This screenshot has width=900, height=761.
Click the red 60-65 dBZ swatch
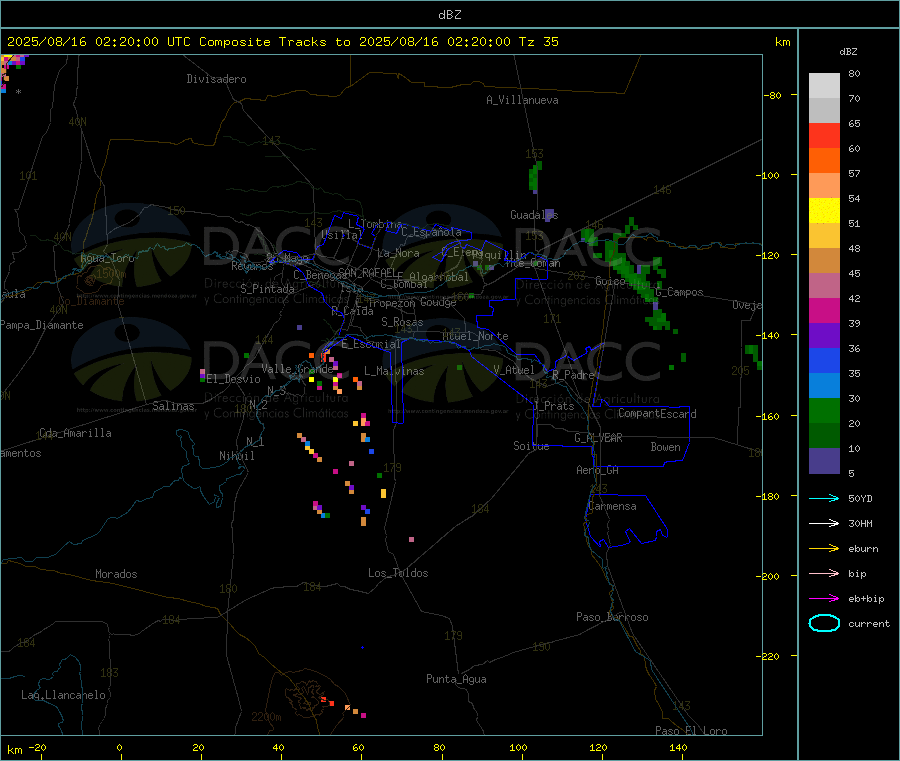[824, 135]
